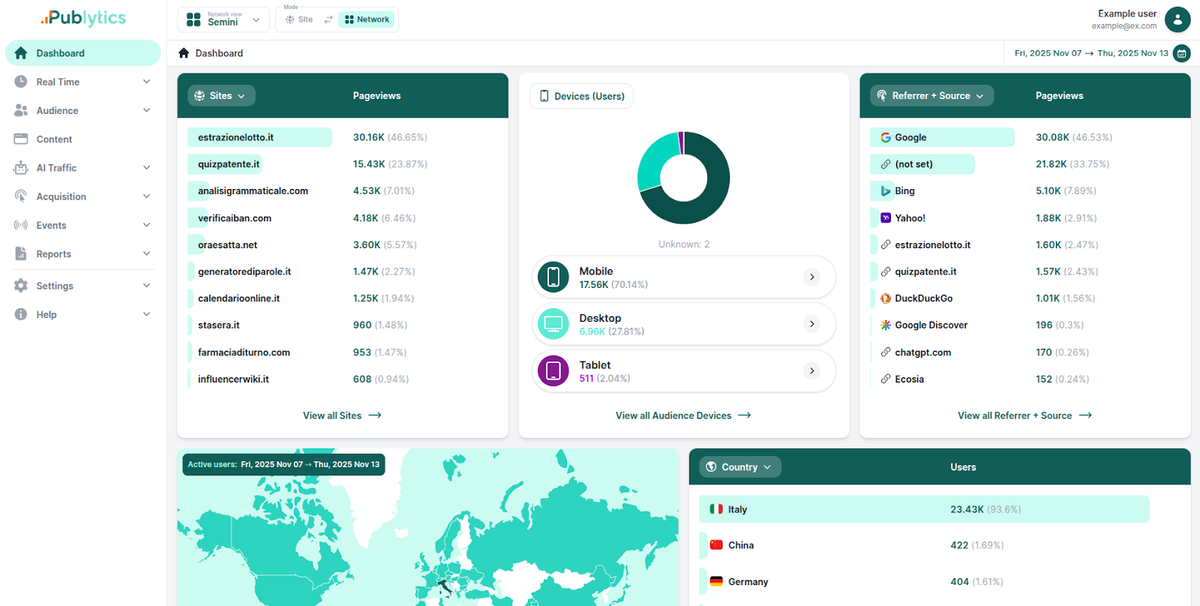Open Events via its broadcast icon
The image size is (1200, 606).
tap(21, 225)
